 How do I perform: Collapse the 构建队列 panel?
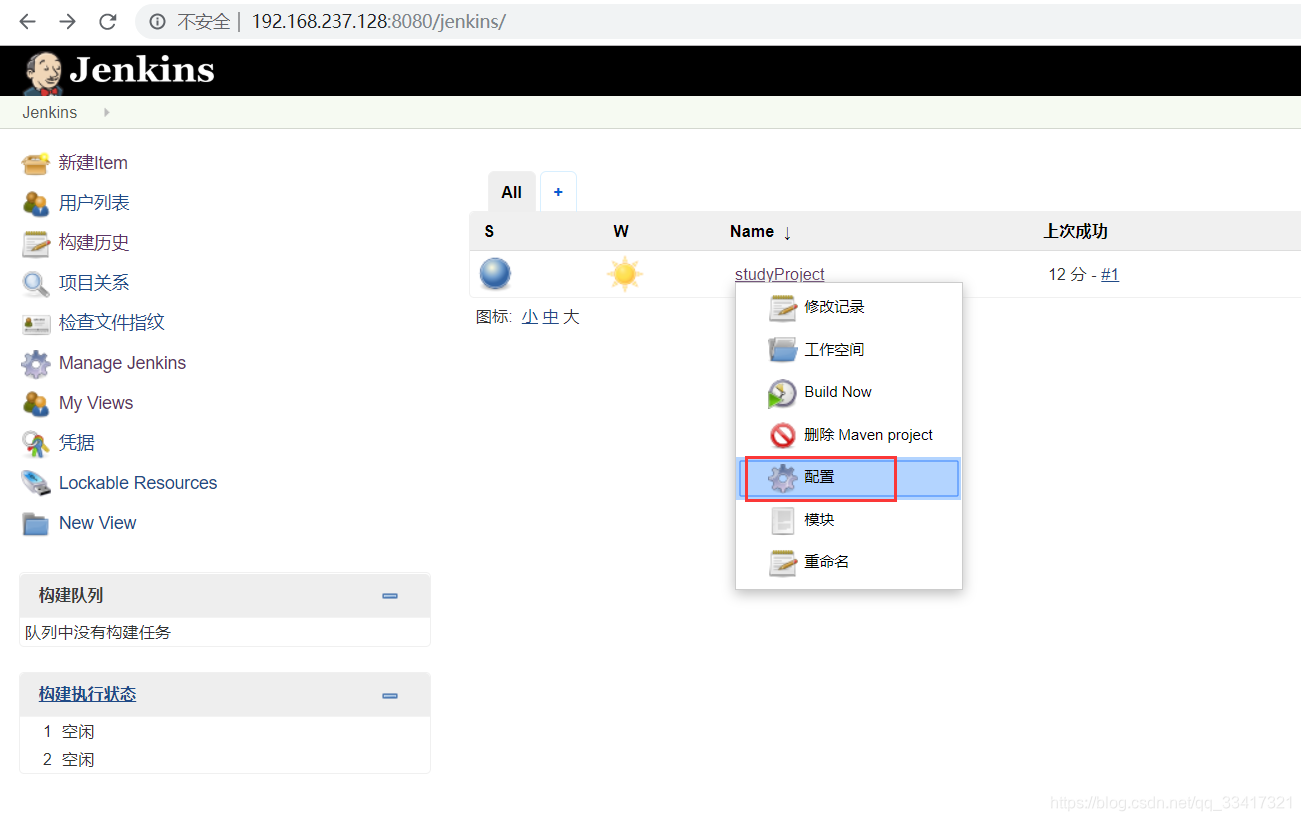pos(390,596)
